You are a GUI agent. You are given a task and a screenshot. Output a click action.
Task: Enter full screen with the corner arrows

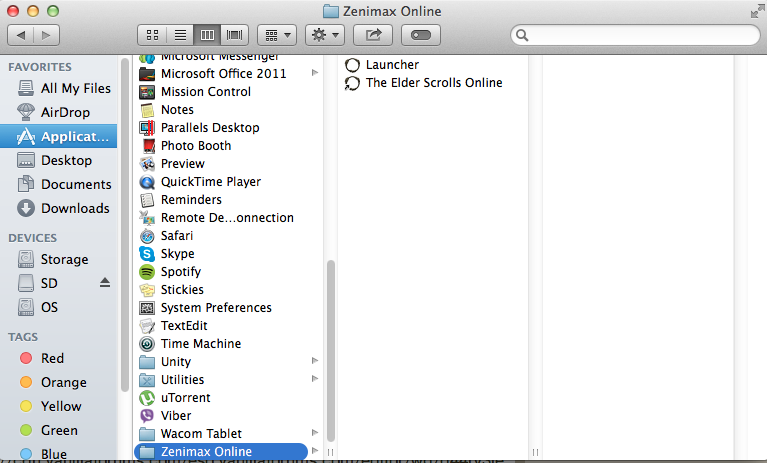757,11
